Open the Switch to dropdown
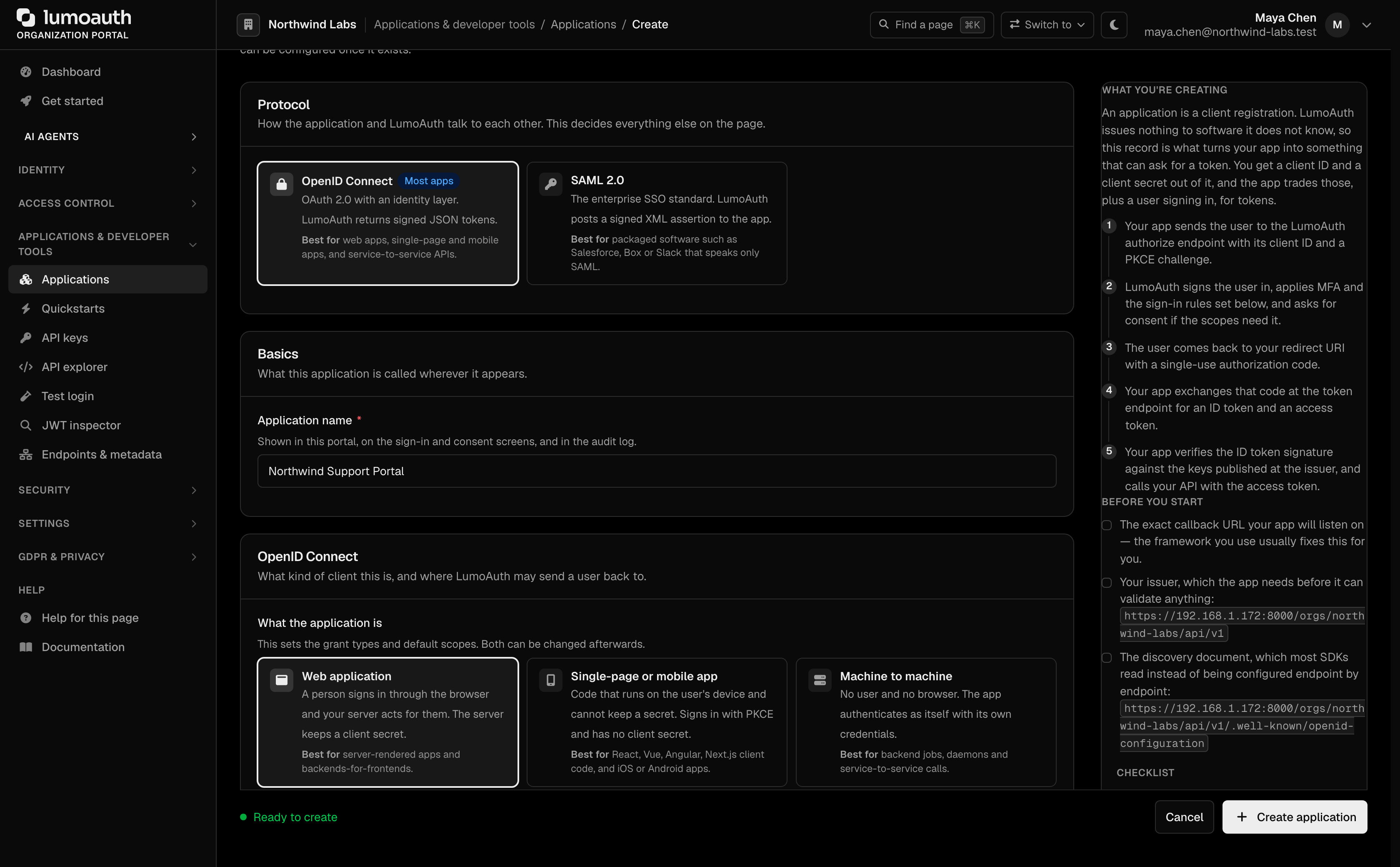This screenshot has height=867, width=1400. (1047, 25)
